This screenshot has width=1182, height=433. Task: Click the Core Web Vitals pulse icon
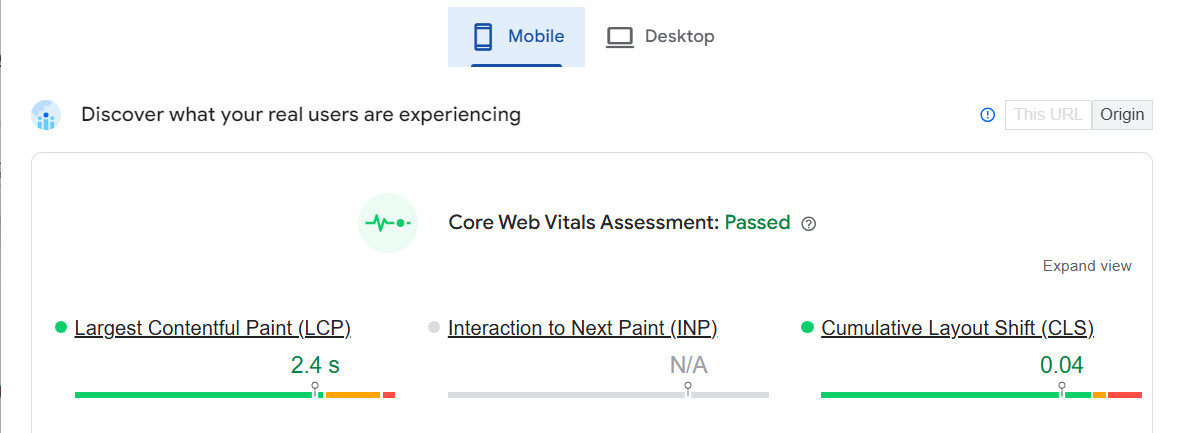[388, 222]
